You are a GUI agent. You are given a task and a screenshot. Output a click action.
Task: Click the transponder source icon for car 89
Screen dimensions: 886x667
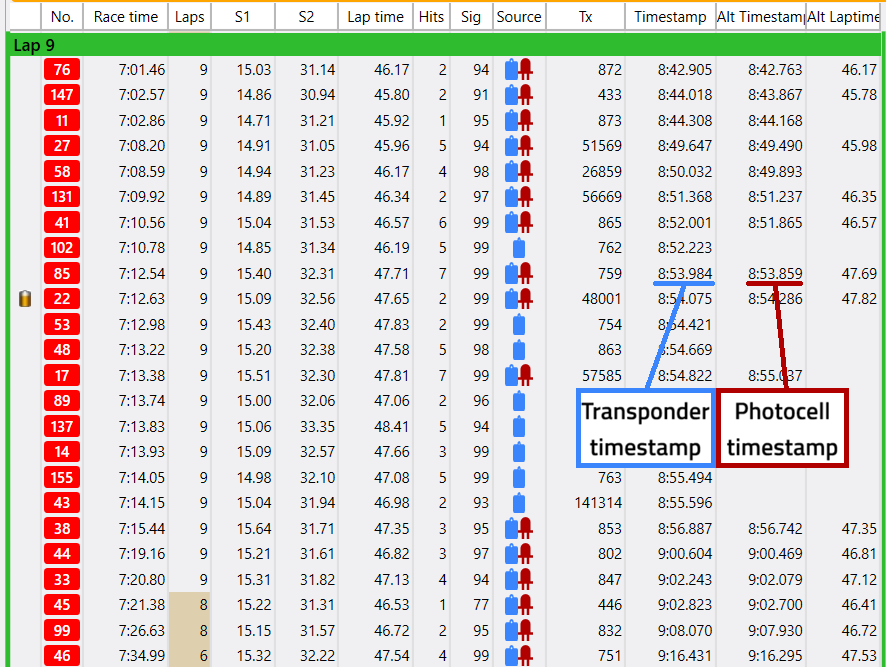click(519, 401)
